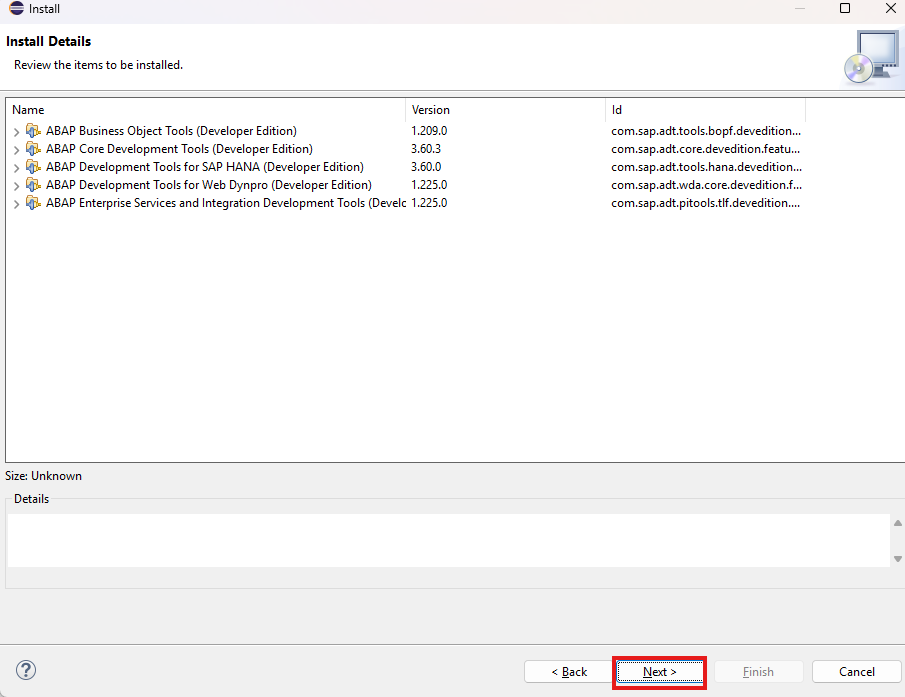Expand ABAP Enterprise Services and Integration row

(x=16, y=203)
